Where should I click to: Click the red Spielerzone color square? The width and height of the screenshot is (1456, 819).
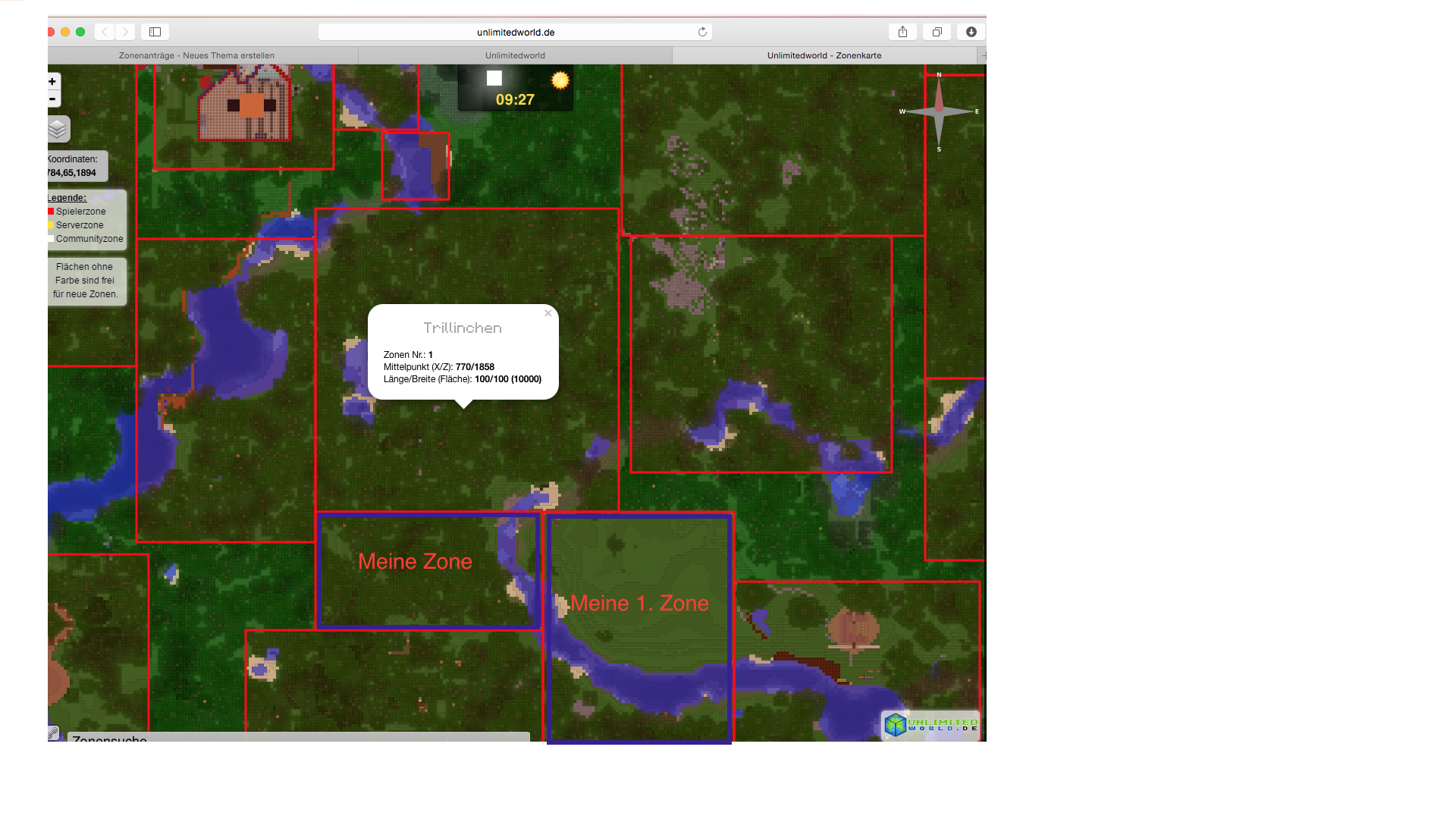click(x=51, y=212)
